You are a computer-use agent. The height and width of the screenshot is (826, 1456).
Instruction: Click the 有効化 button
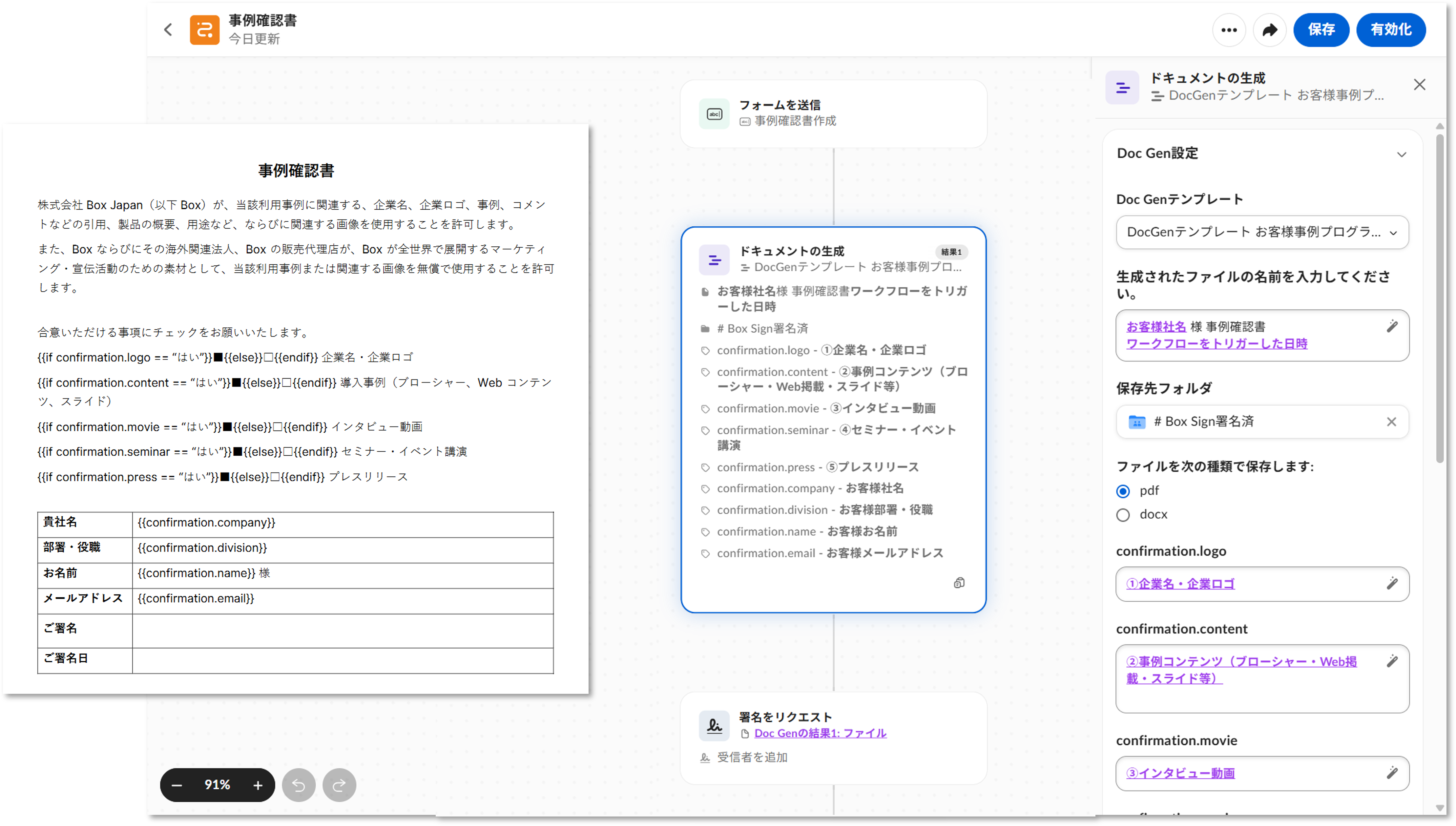click(1391, 30)
